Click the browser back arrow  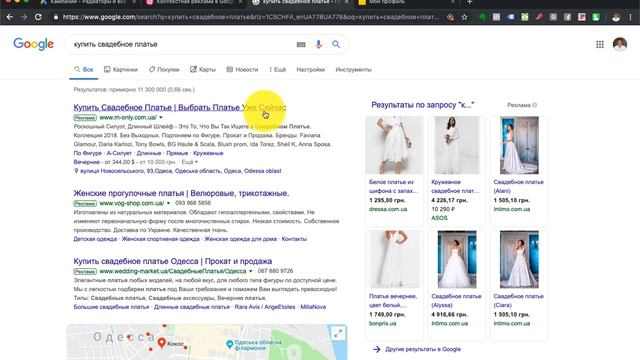[10, 17]
